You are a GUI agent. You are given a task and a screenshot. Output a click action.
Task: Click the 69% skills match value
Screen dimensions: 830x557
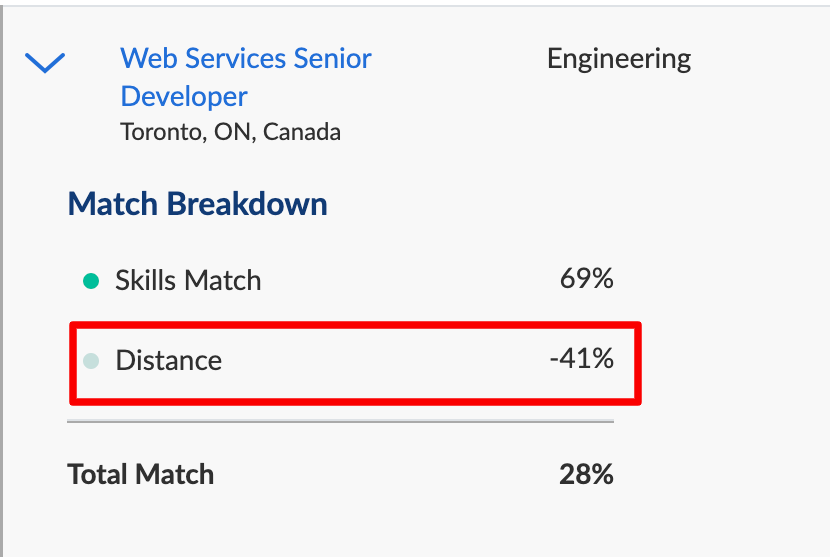(x=587, y=278)
